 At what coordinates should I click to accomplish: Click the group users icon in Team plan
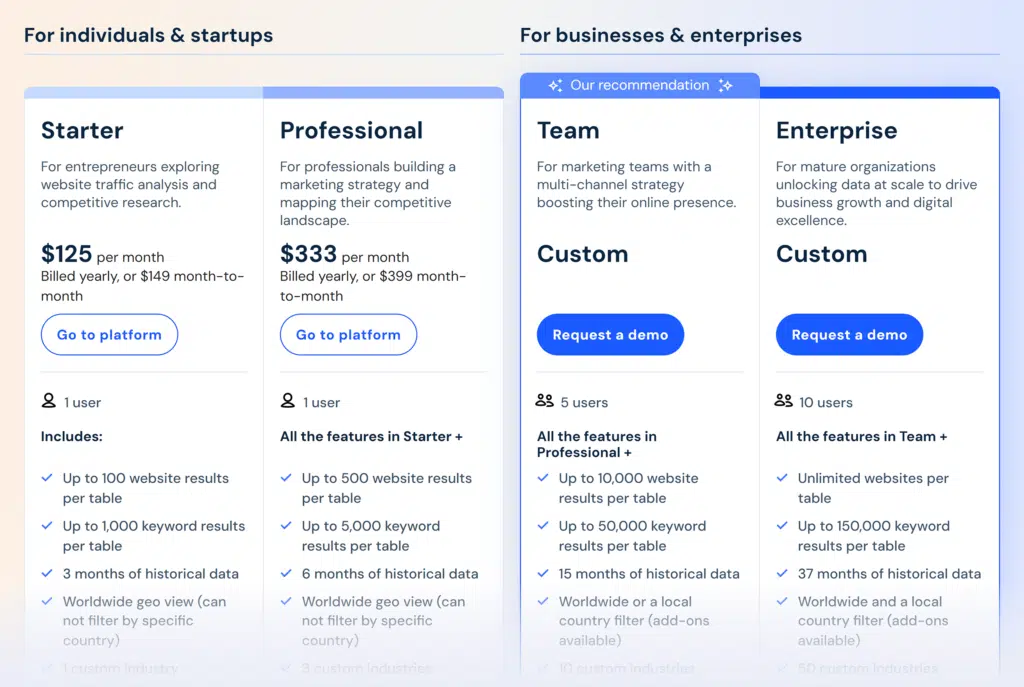545,401
